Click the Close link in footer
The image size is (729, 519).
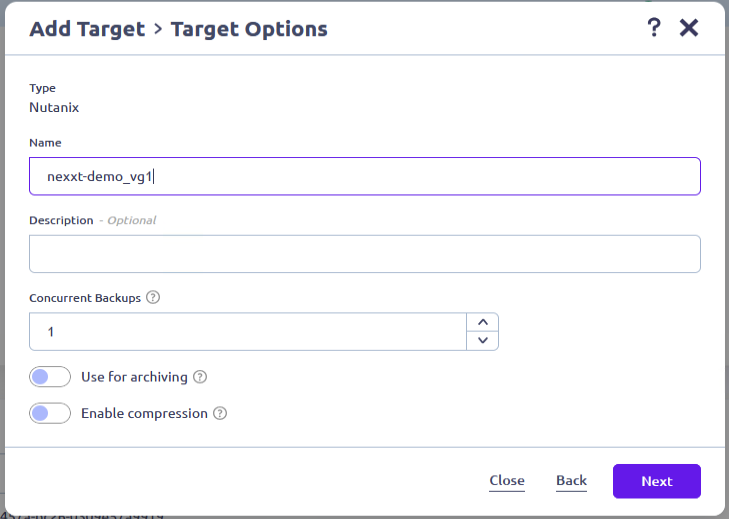[507, 481]
